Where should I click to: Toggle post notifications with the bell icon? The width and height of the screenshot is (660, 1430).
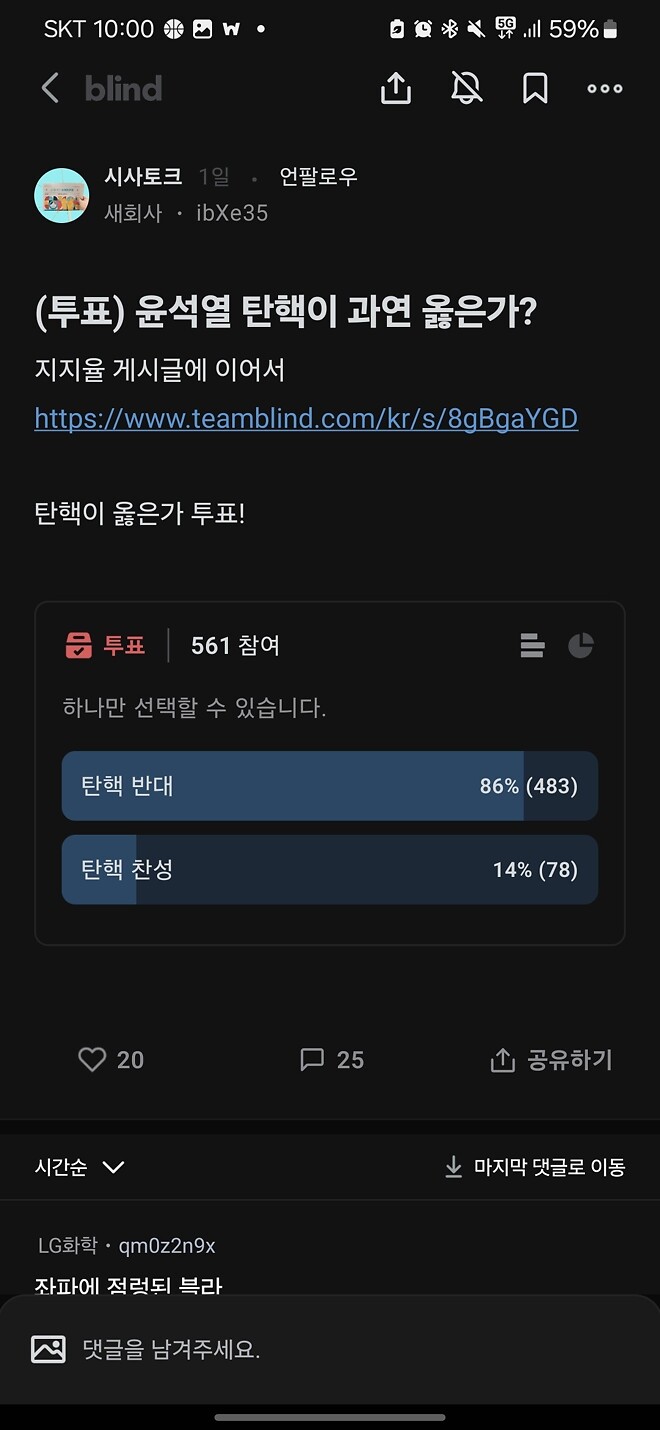[465, 88]
